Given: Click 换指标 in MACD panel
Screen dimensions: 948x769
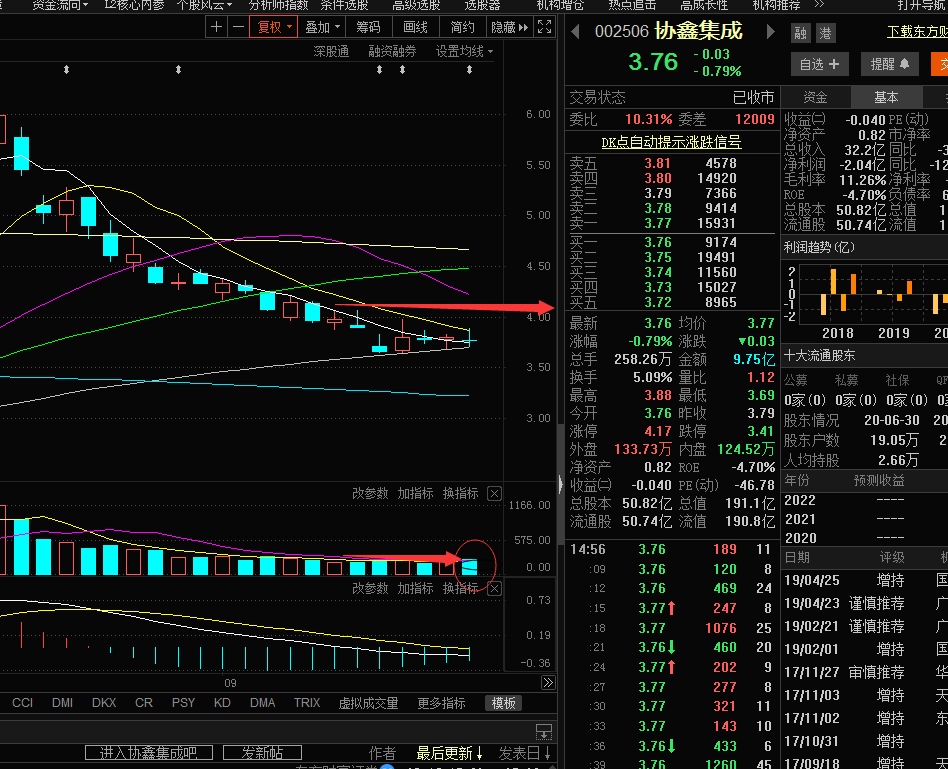Looking at the screenshot, I should [461, 588].
